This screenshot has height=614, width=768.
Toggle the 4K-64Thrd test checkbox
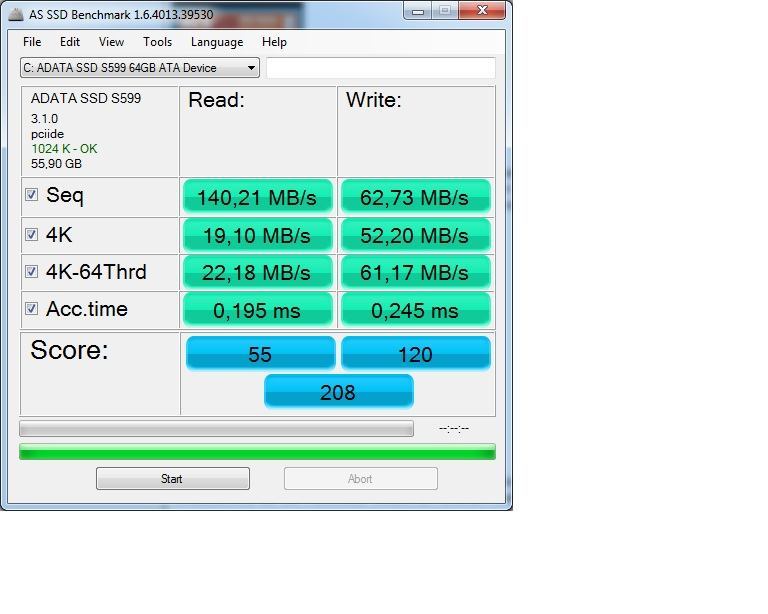31,271
